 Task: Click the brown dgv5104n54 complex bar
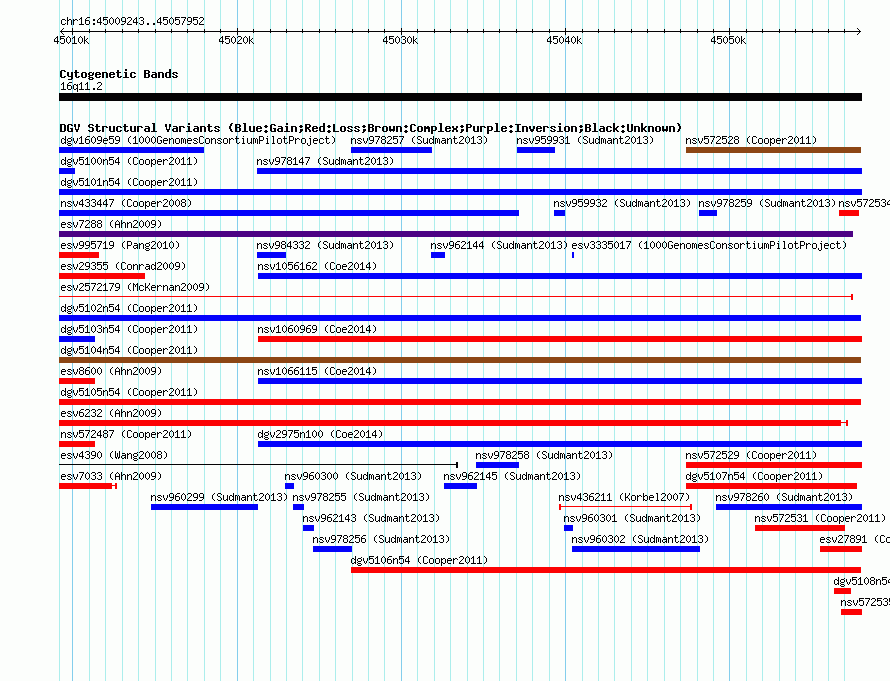click(x=460, y=360)
